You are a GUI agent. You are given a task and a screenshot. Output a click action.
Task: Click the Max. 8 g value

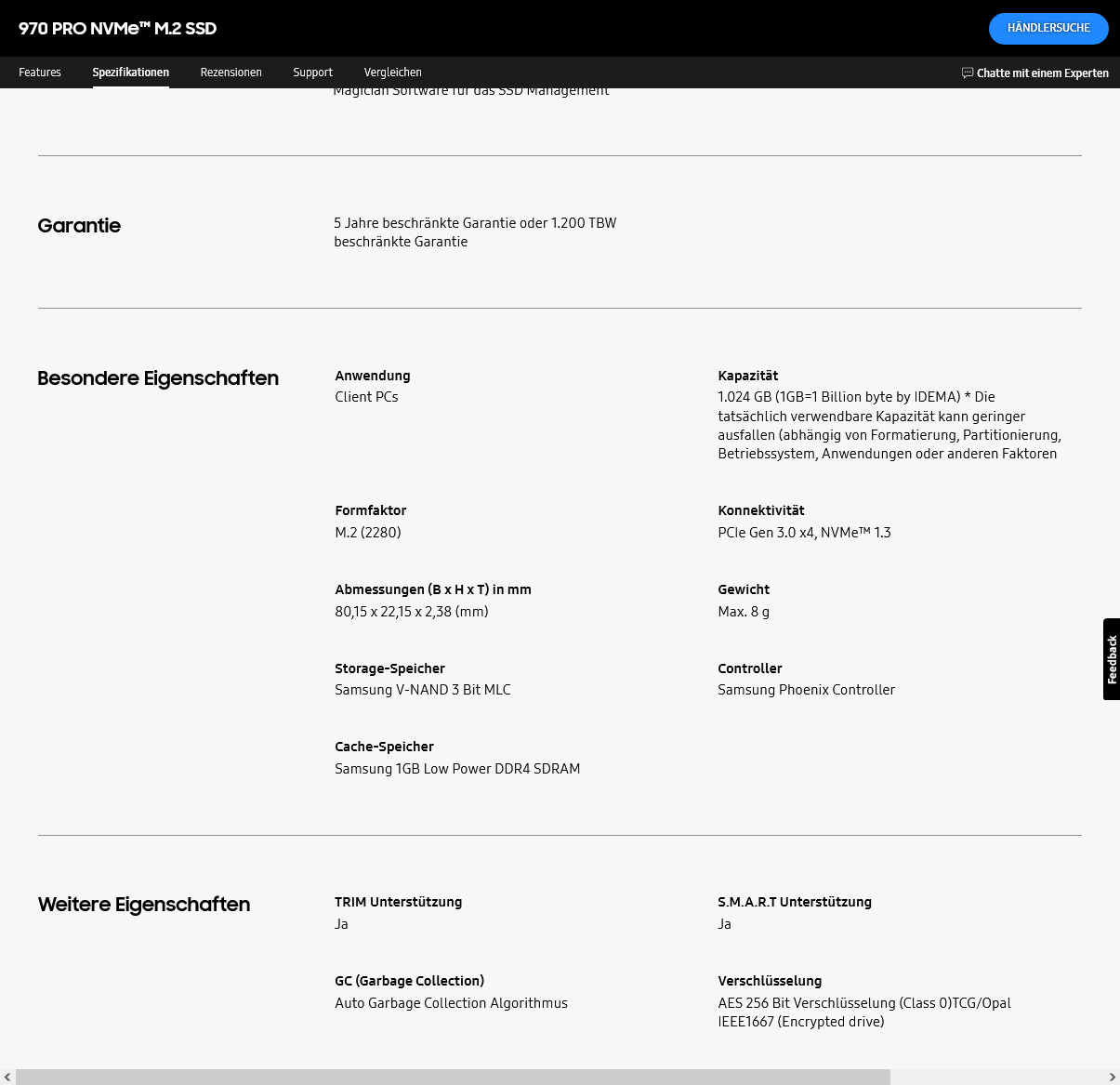[744, 612]
